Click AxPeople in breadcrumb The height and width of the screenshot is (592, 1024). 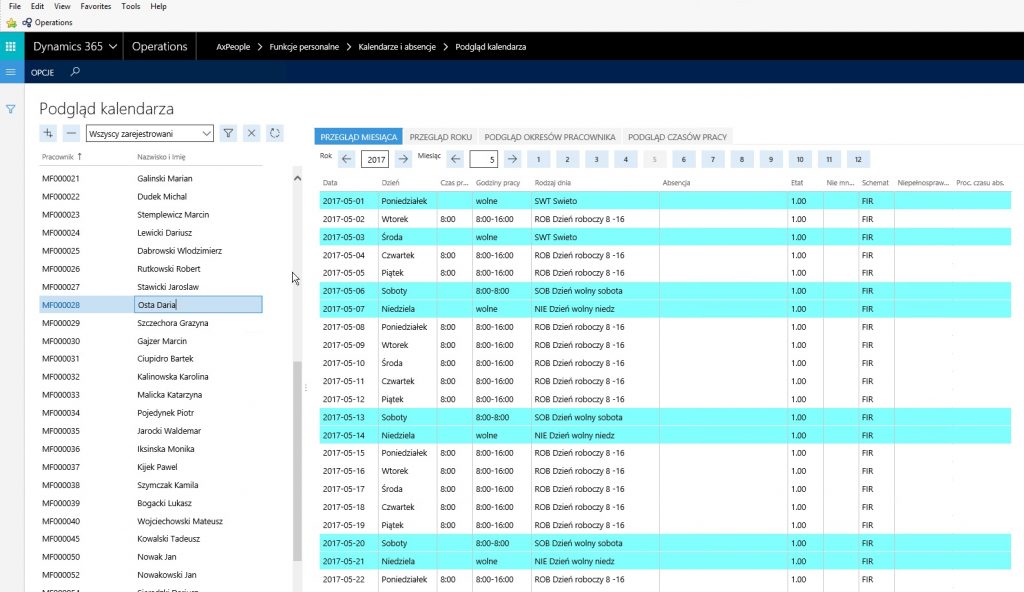tap(233, 46)
